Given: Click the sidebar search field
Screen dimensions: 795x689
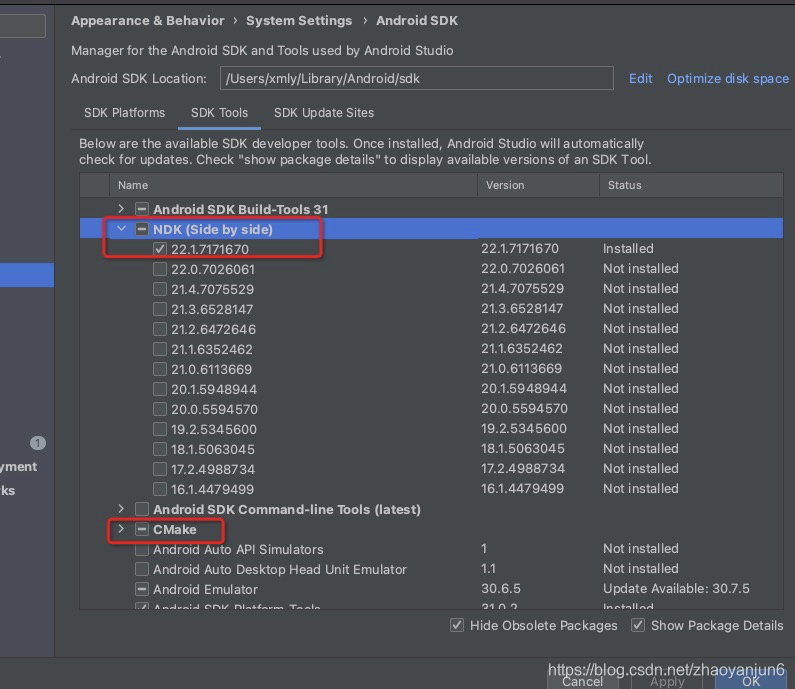Looking at the screenshot, I should coord(22,26).
